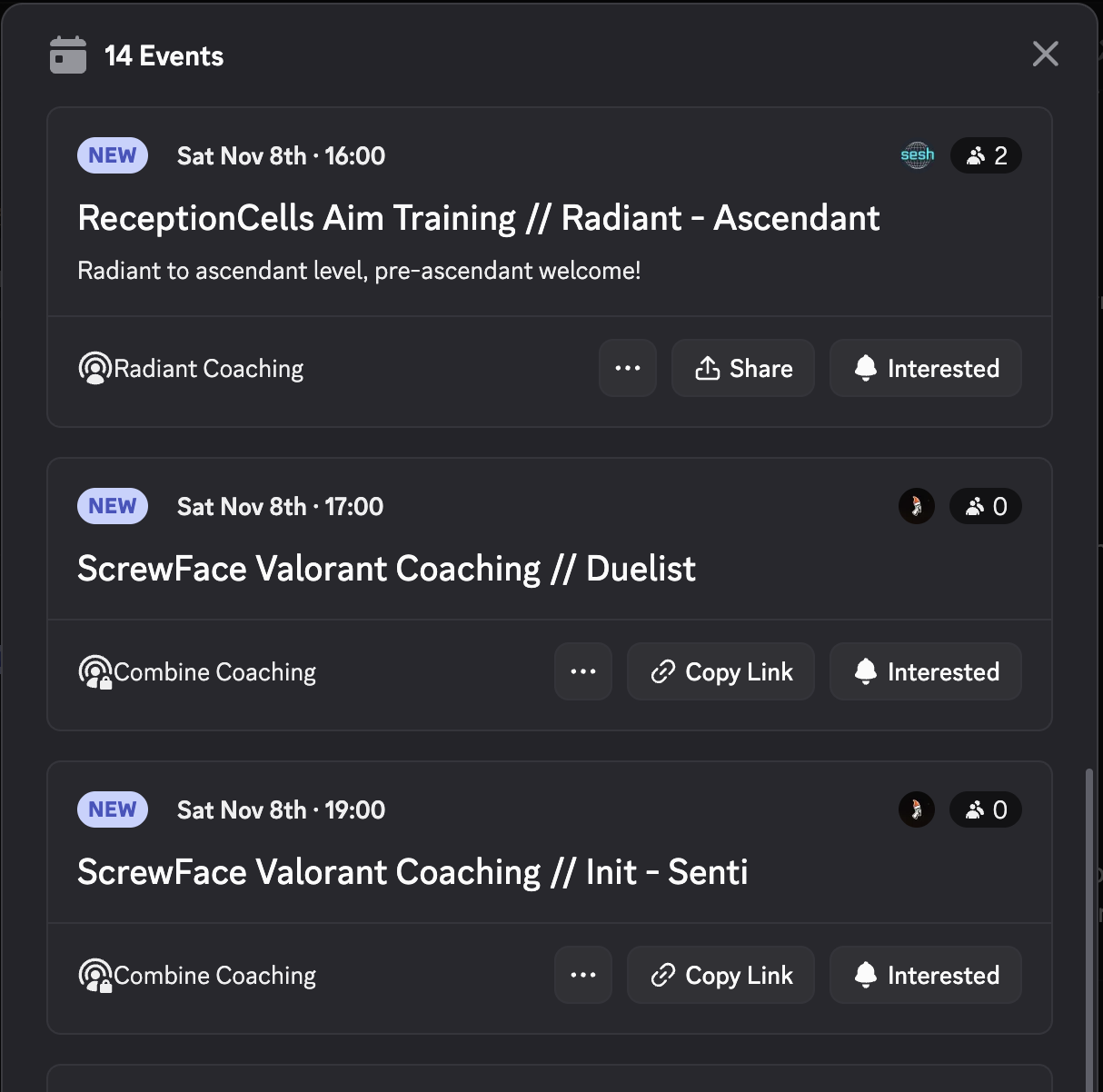Copy link for Init - Senti coaching event
The width and height of the screenshot is (1103, 1092).
coord(720,975)
